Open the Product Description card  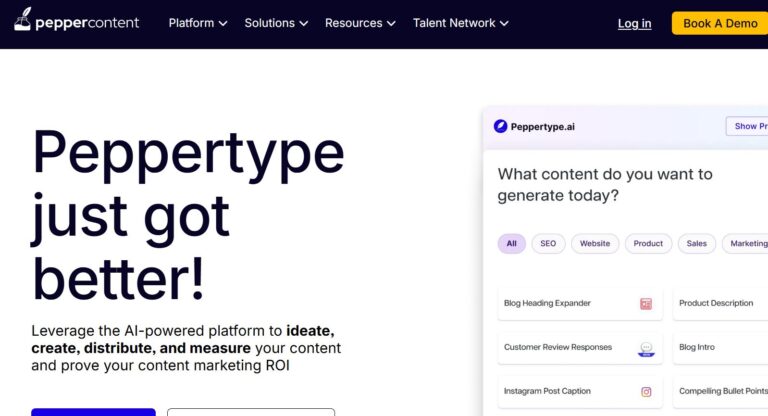(x=720, y=304)
